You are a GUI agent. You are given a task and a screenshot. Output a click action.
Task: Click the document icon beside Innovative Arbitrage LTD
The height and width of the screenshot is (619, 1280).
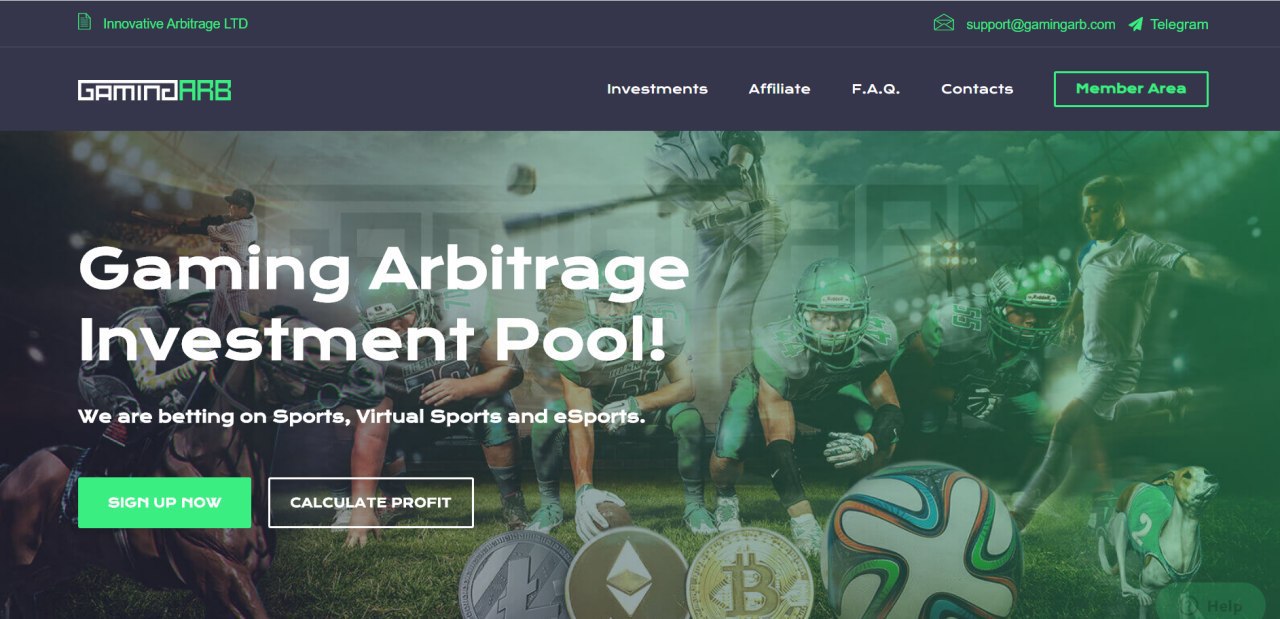(85, 22)
